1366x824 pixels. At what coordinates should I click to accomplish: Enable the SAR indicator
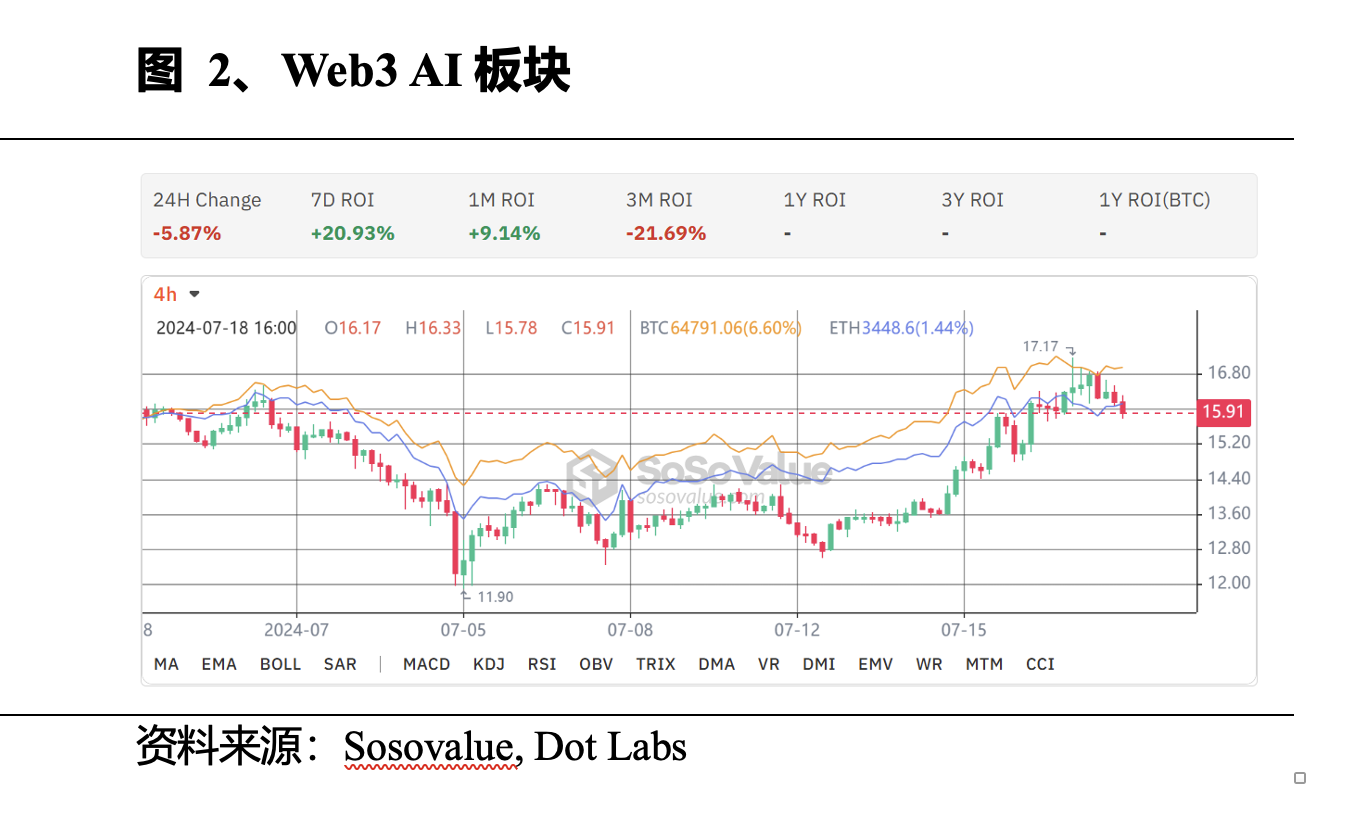340,664
